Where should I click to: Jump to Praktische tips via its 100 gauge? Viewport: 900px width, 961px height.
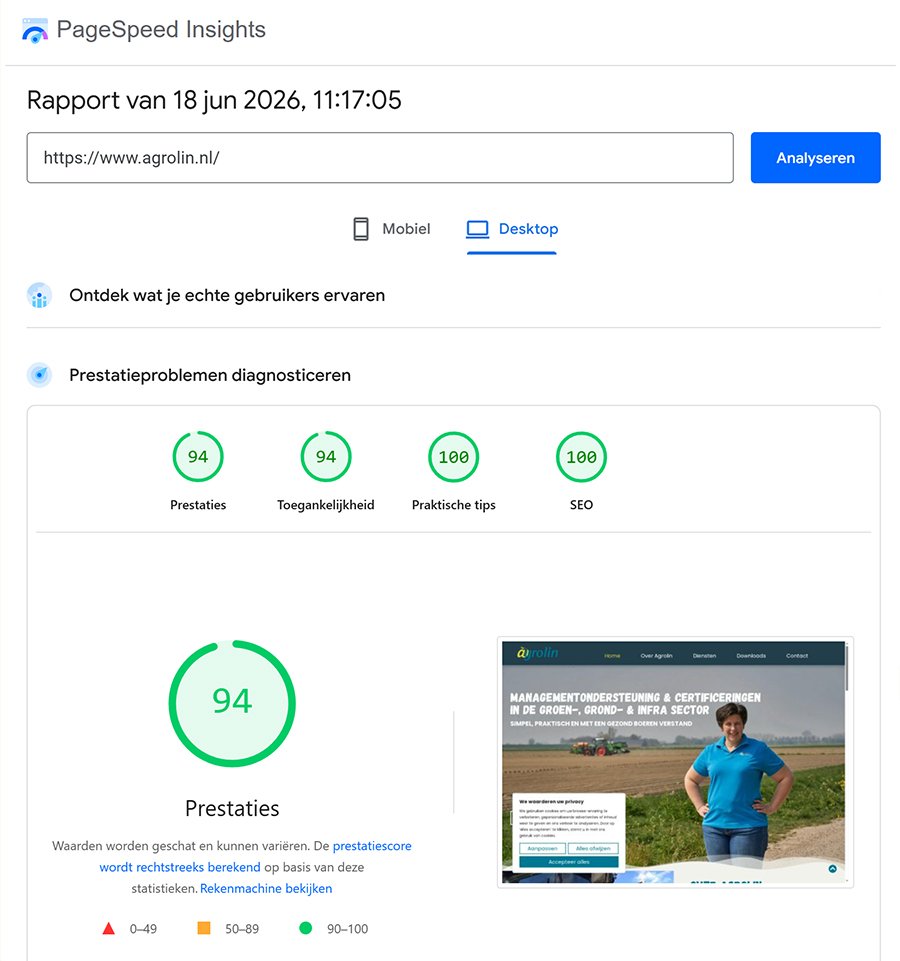(454, 457)
